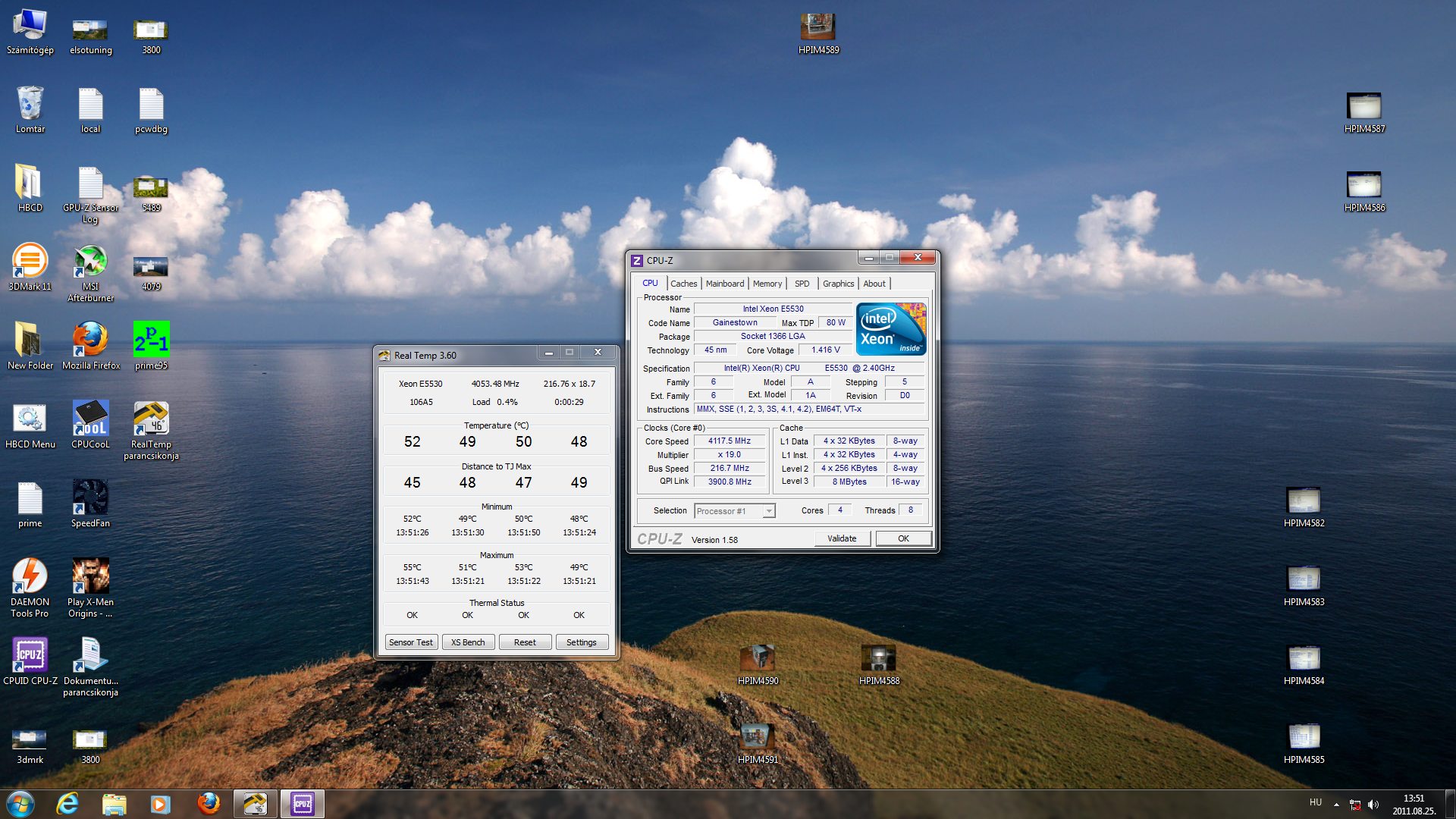This screenshot has height=819, width=1456.
Task: Open the New Folder desktop icon
Action: click(x=30, y=347)
